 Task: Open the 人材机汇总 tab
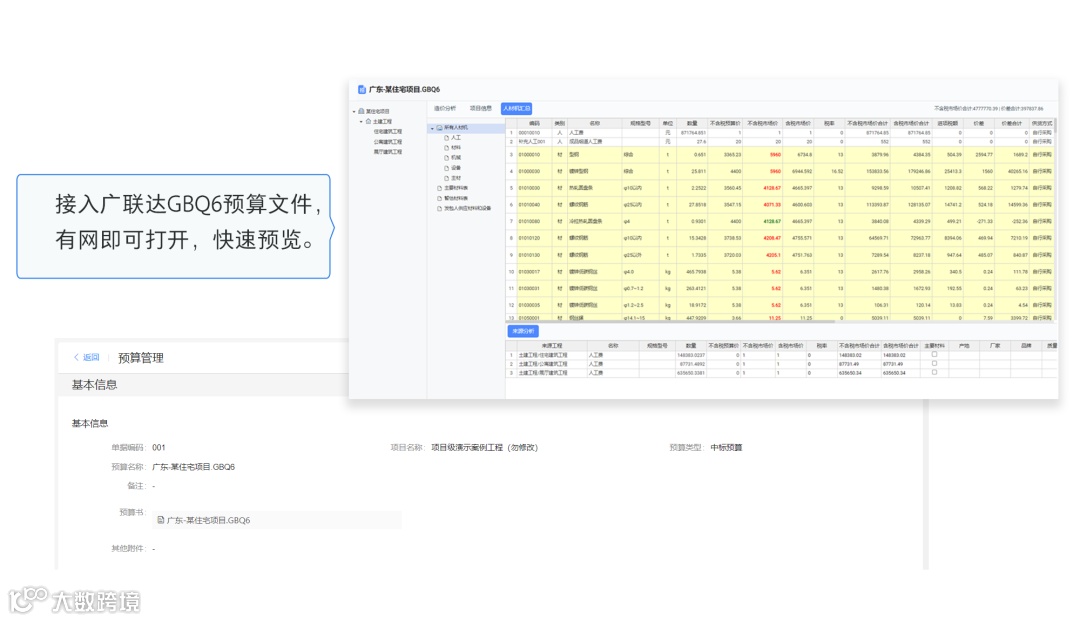517,109
